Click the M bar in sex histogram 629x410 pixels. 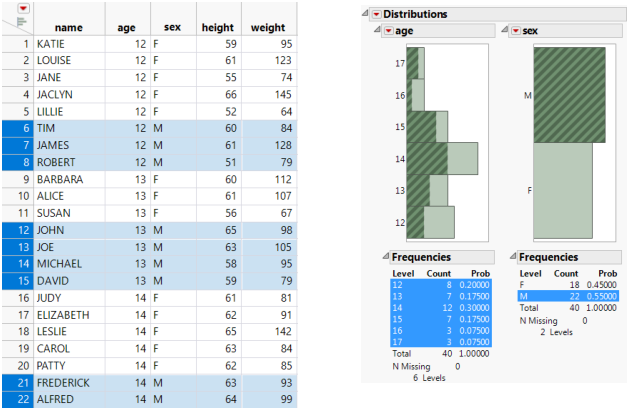point(563,95)
